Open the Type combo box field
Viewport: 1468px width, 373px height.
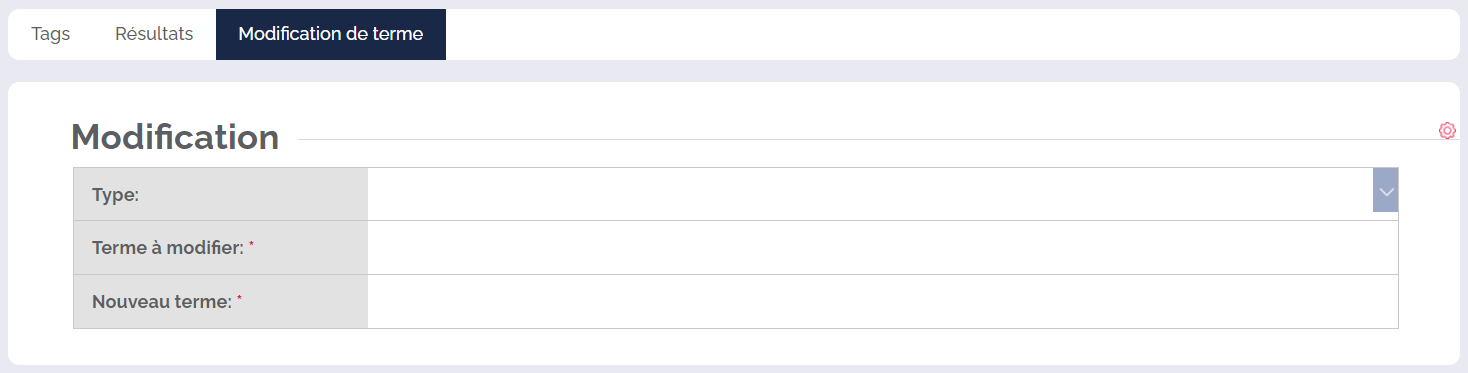[x=882, y=194]
